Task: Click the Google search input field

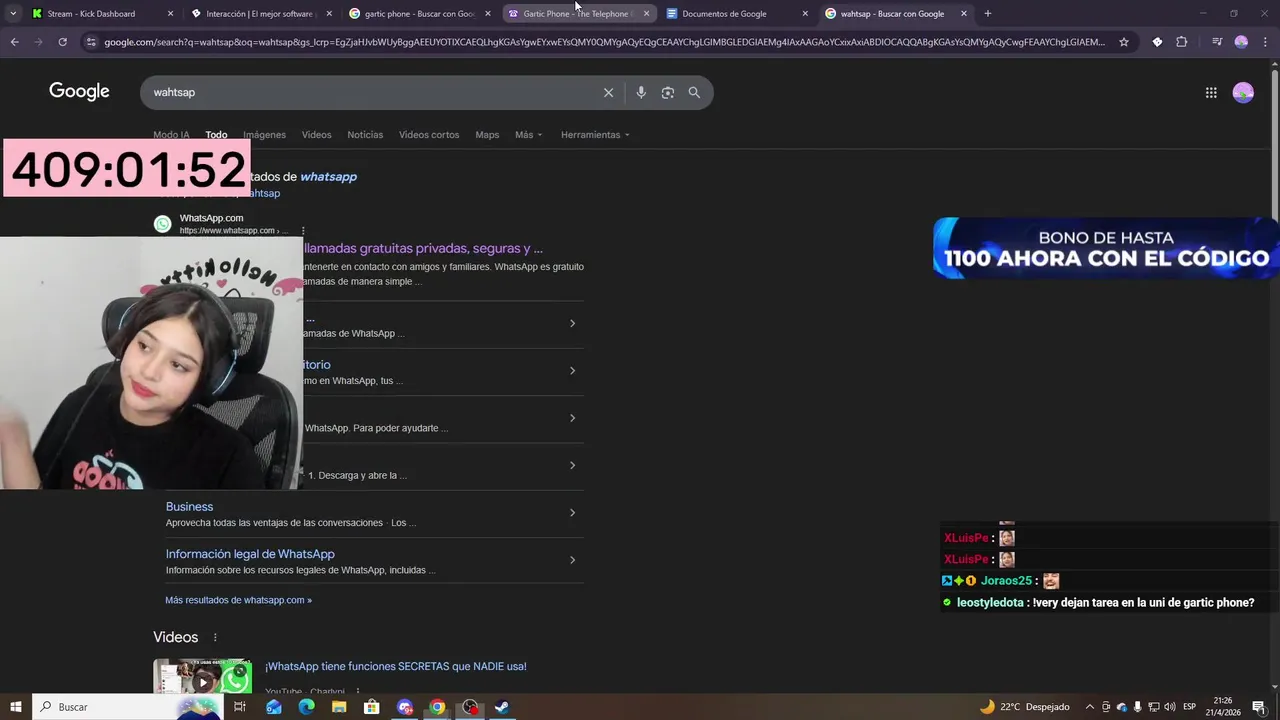Action: pyautogui.click(x=375, y=92)
